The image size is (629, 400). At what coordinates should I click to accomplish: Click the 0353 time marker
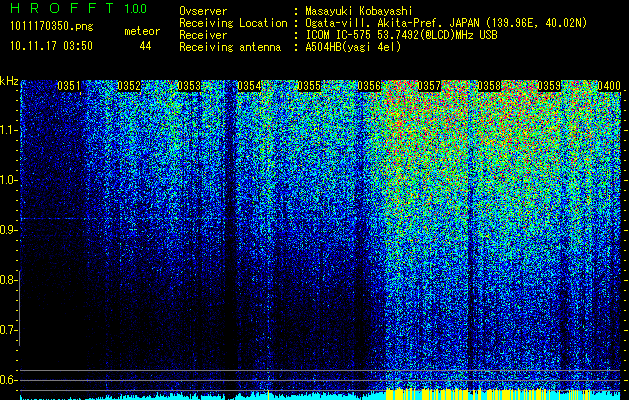pyautogui.click(x=189, y=86)
